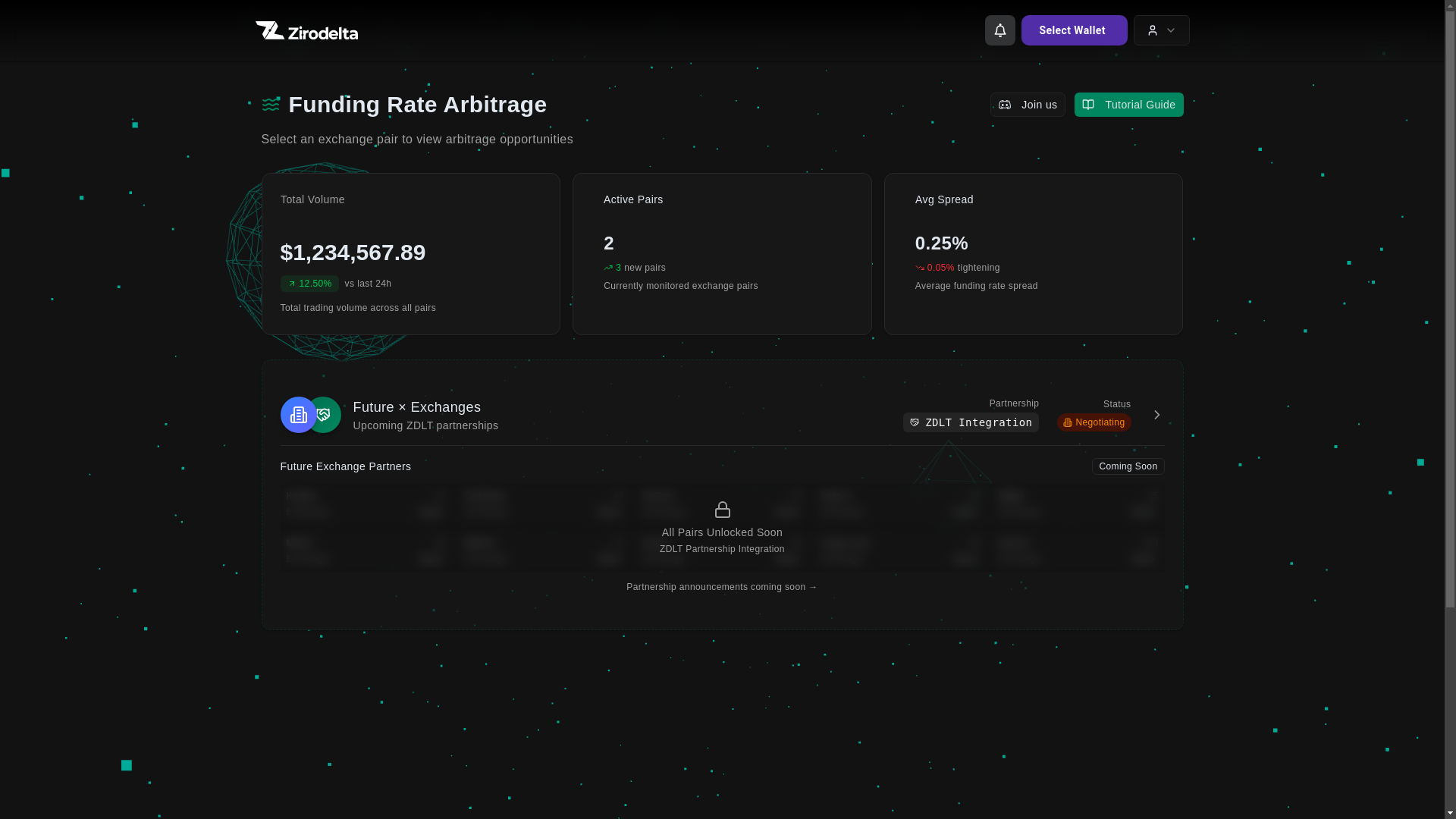Expand the Future × Exchanges row chevron
Screen dimensions: 1456x819
pyautogui.click(x=1156, y=415)
